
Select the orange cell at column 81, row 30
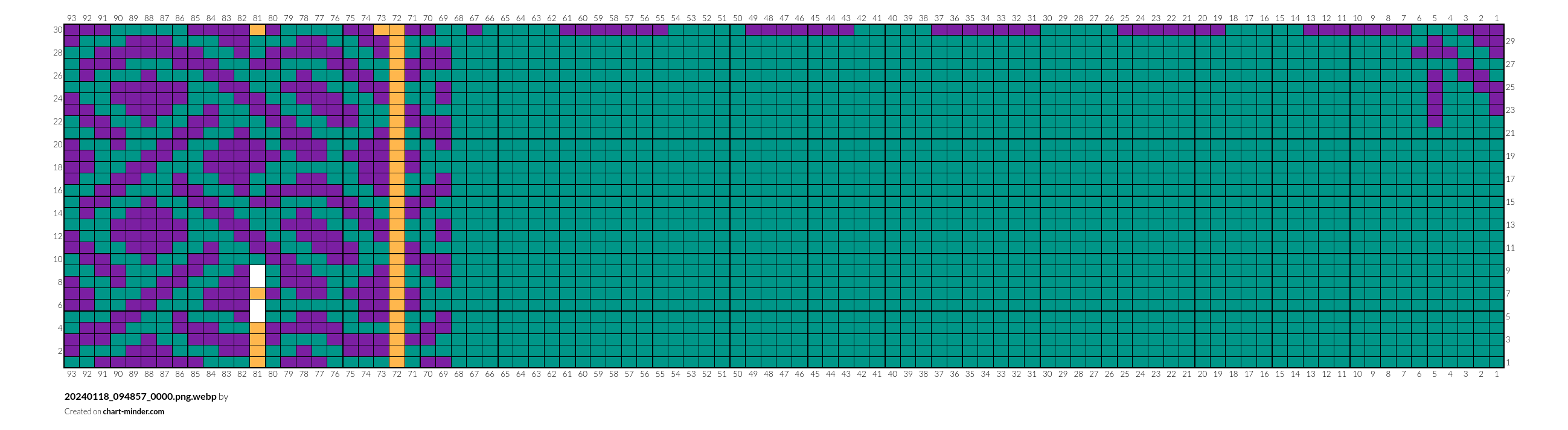pyautogui.click(x=257, y=30)
